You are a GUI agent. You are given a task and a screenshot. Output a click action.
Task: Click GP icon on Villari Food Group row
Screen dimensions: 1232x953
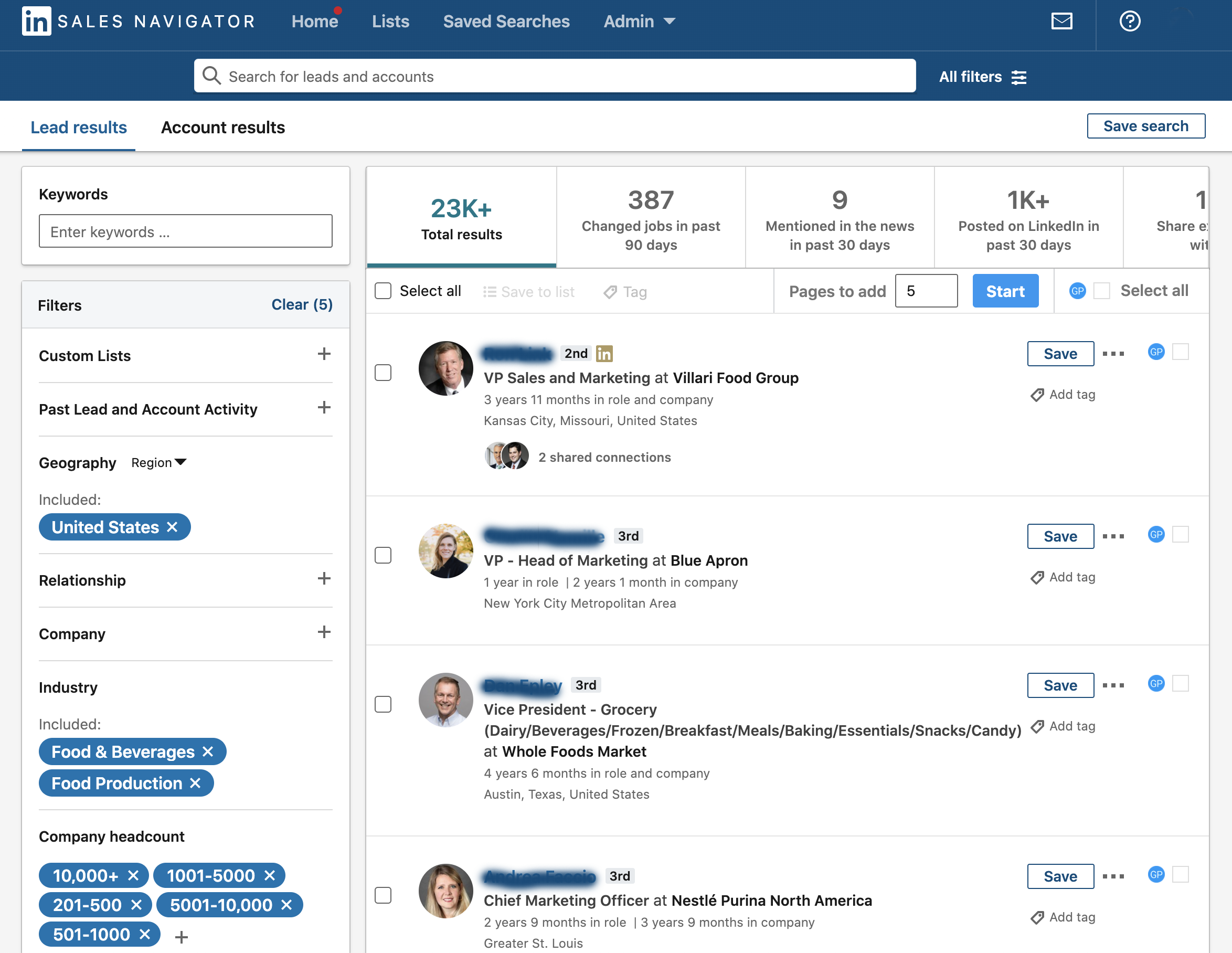1156,352
